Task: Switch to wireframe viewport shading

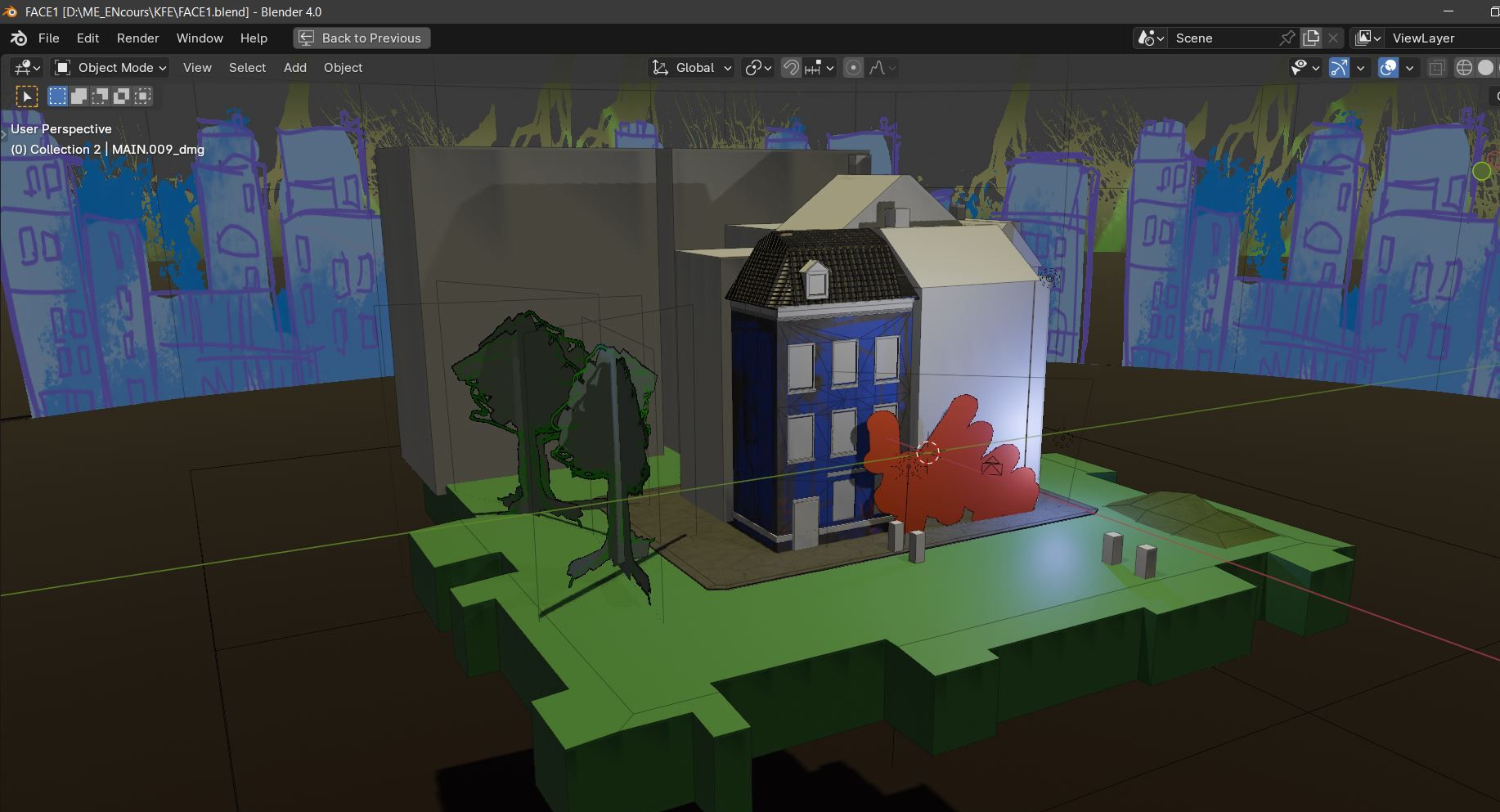Action: 1464,68
